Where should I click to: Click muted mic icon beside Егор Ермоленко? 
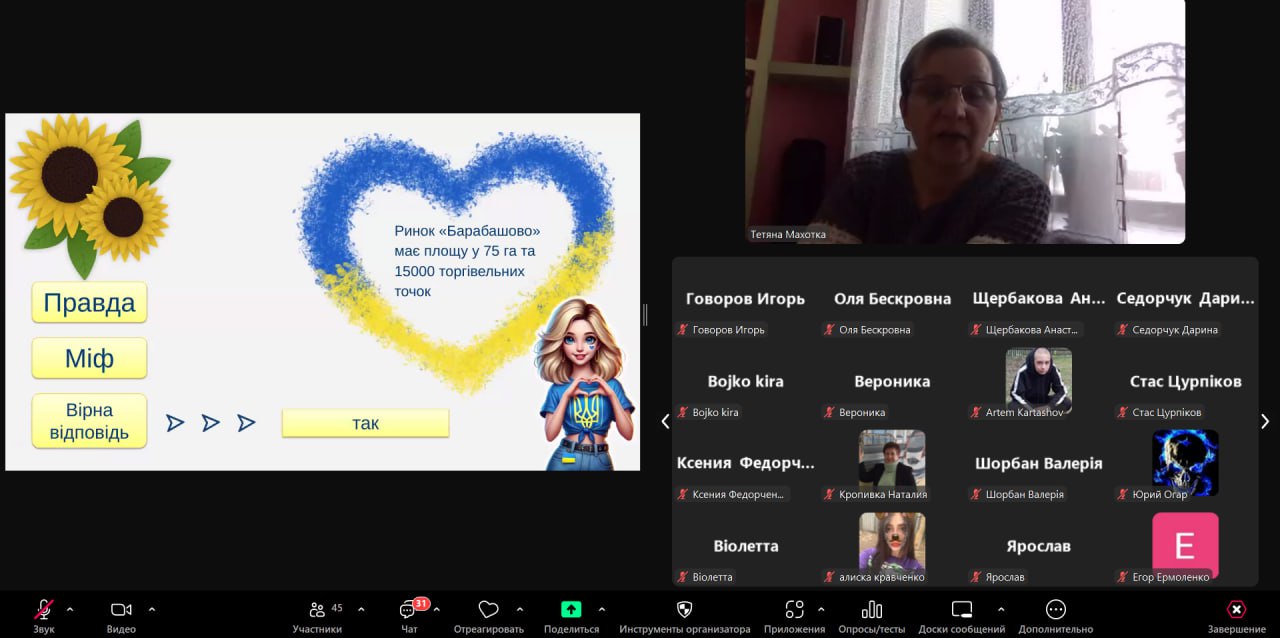tap(1122, 577)
